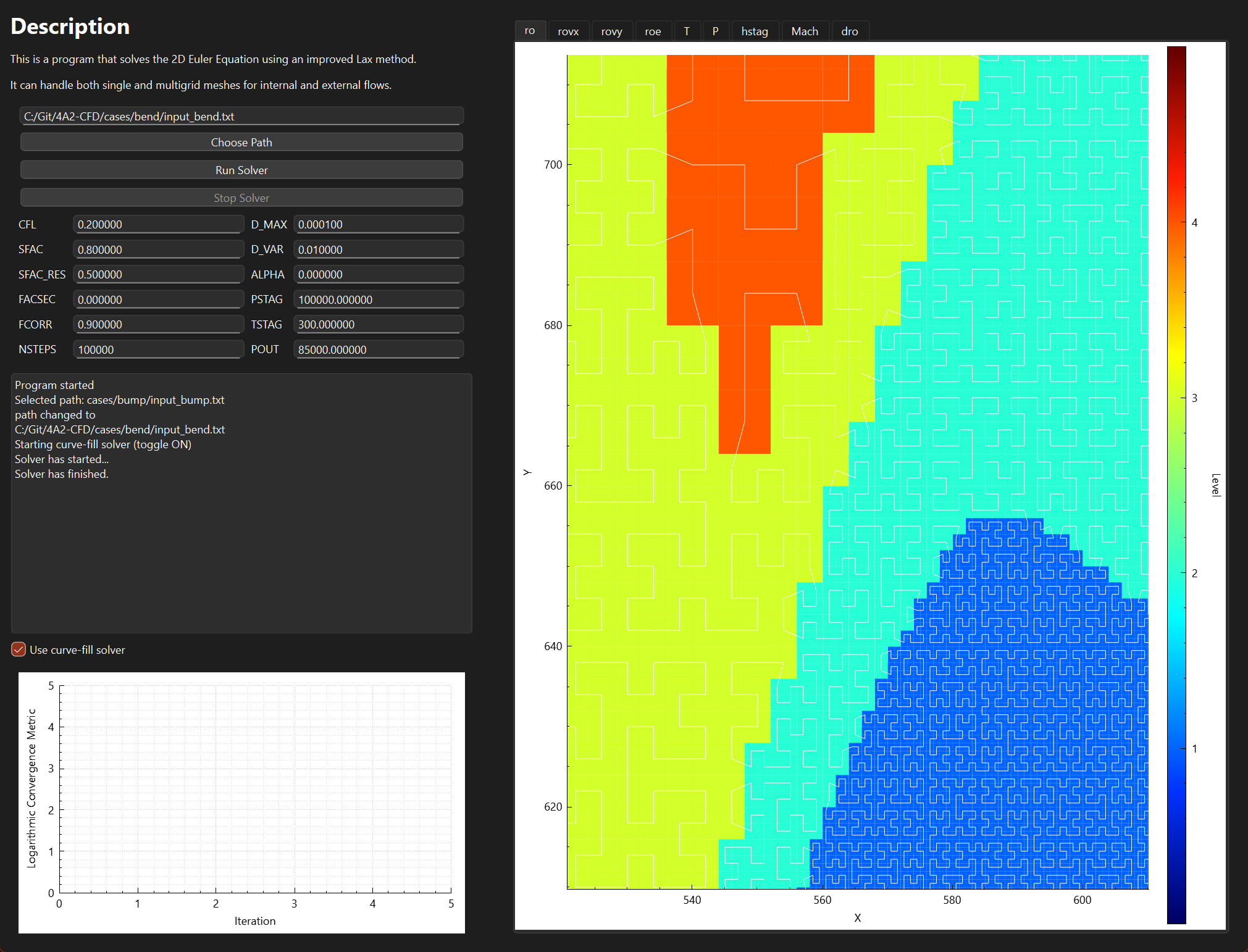Focus the NSTEPS value field

point(157,349)
